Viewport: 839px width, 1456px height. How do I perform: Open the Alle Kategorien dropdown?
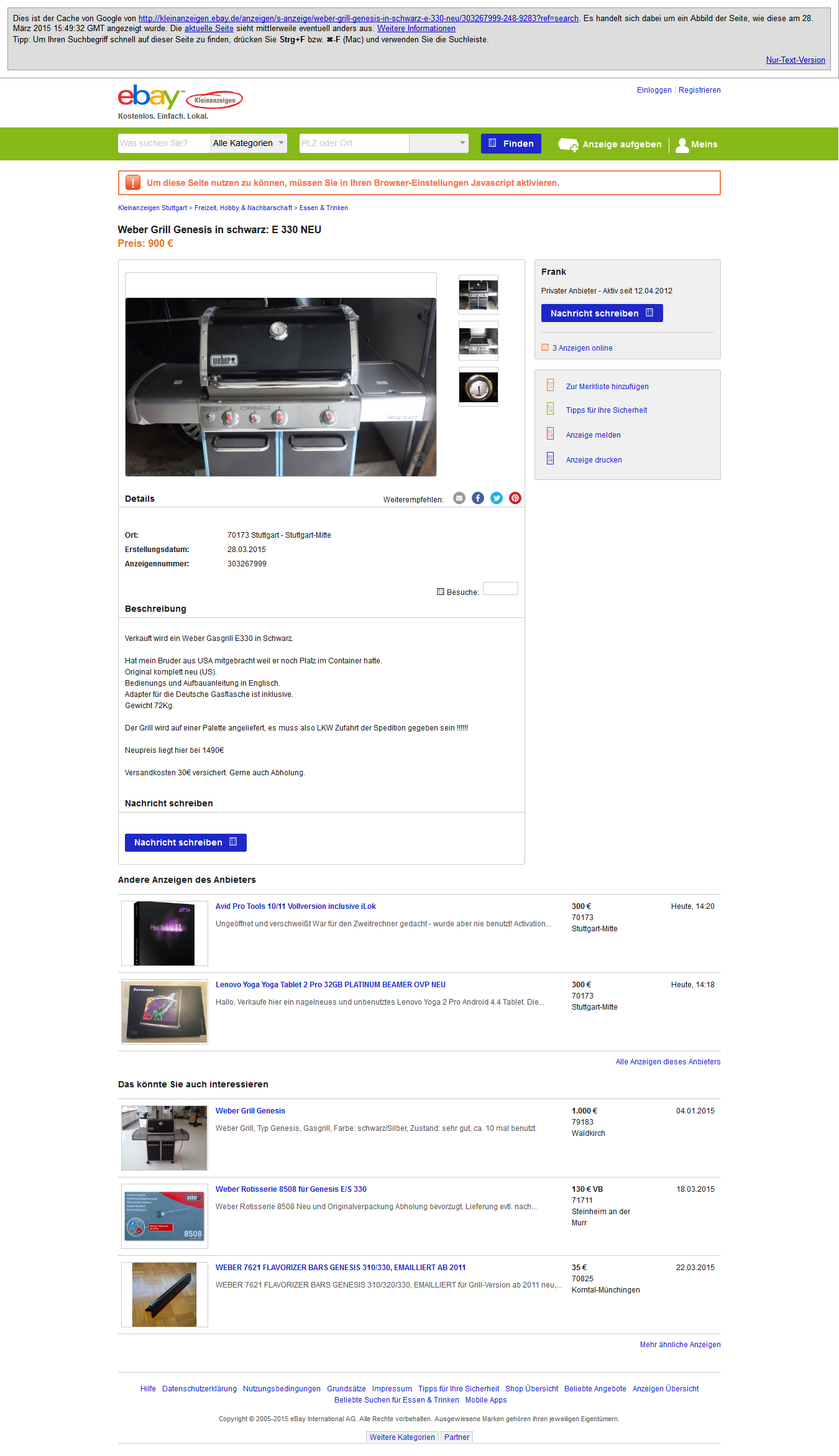249,143
